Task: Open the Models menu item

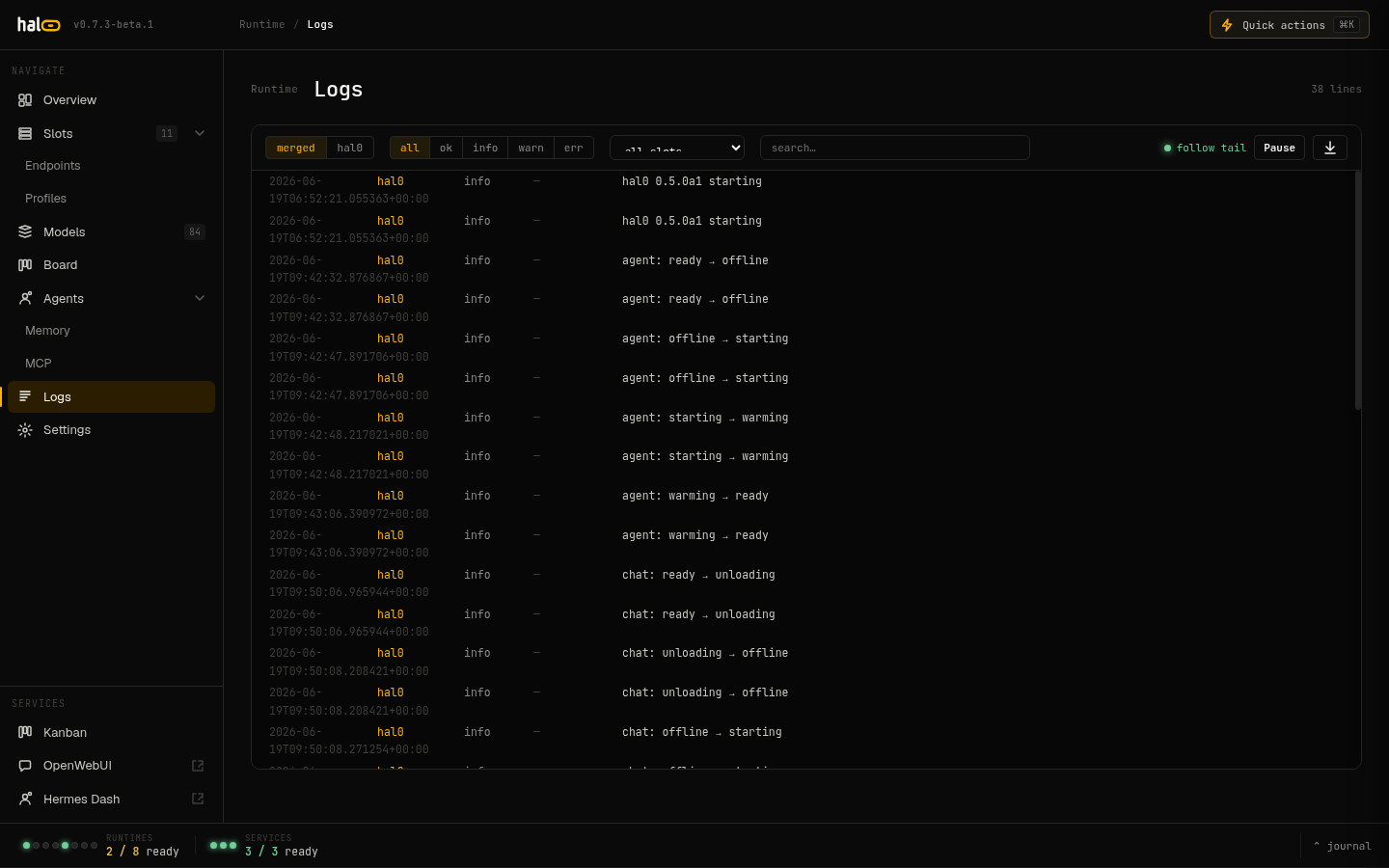Action: [111, 231]
